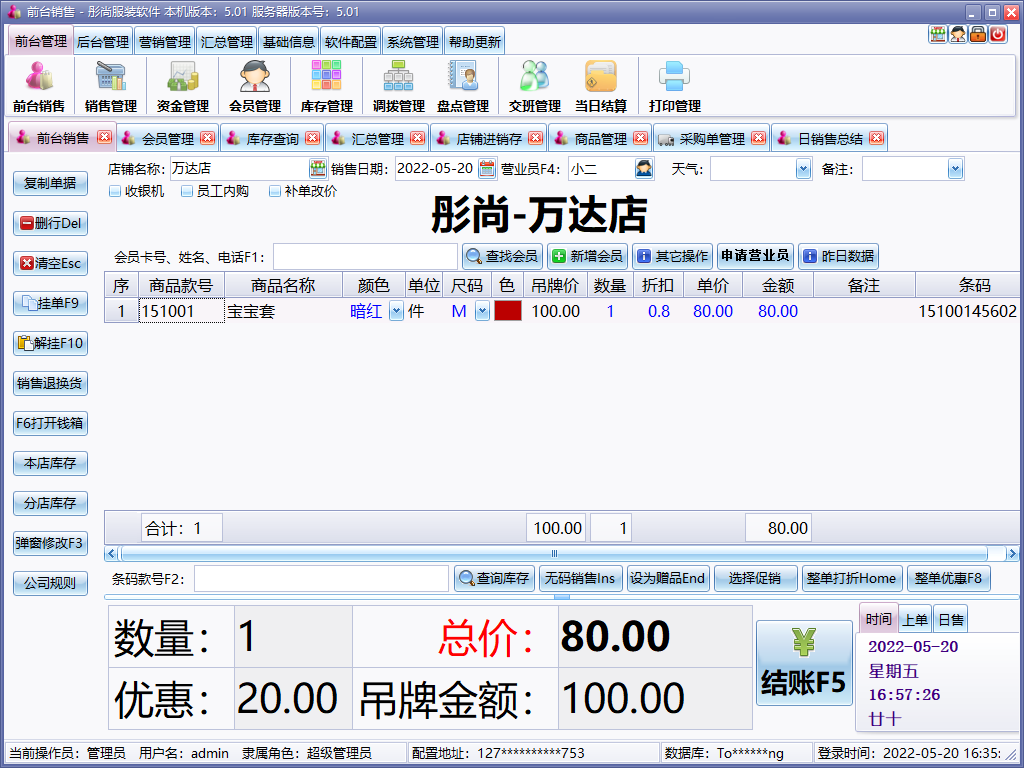The image size is (1024, 768).
Task: Open calendar icon beside 销售日期
Action: (487, 168)
